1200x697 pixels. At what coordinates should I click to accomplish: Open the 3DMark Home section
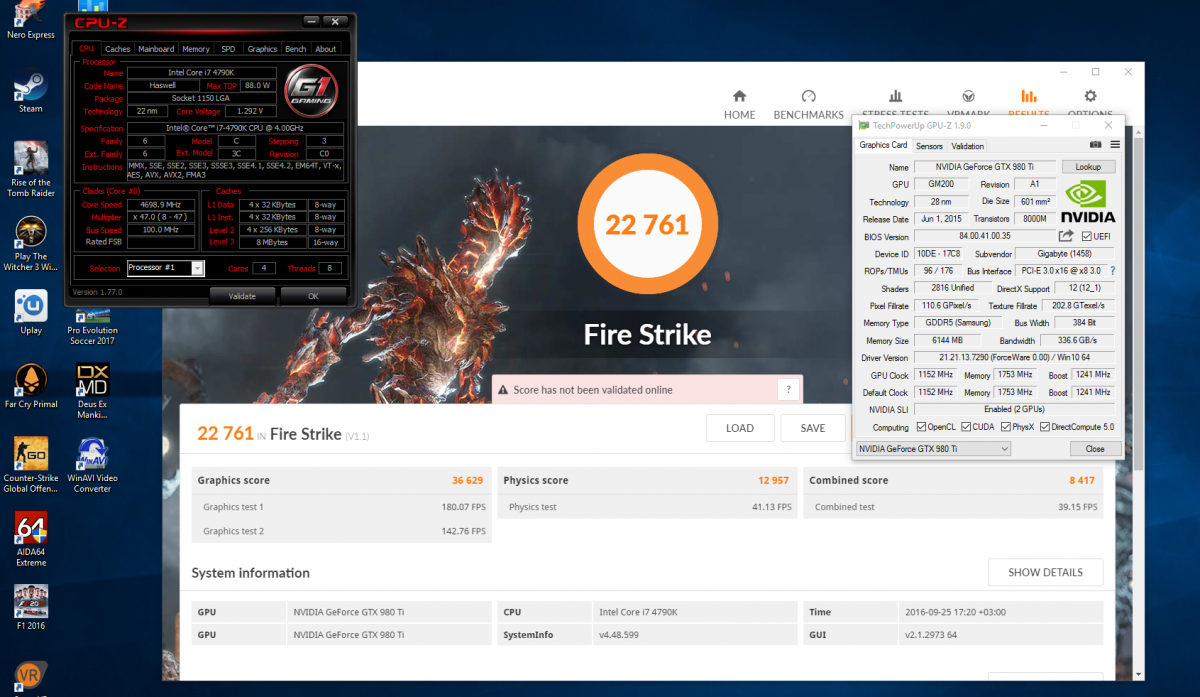point(739,104)
